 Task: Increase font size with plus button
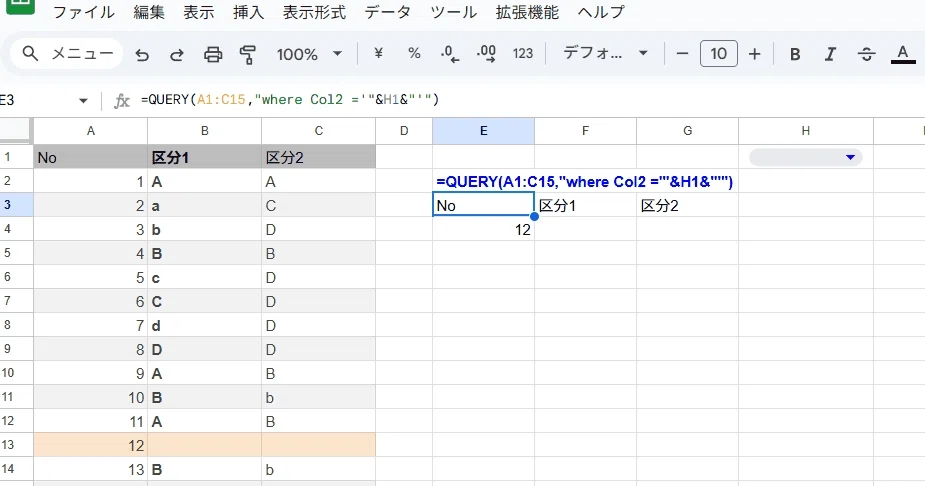click(x=754, y=54)
